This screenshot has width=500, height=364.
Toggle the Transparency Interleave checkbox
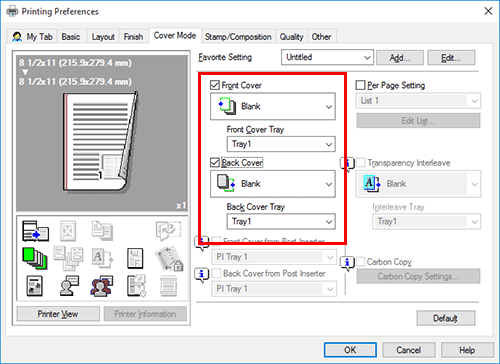click(x=360, y=162)
